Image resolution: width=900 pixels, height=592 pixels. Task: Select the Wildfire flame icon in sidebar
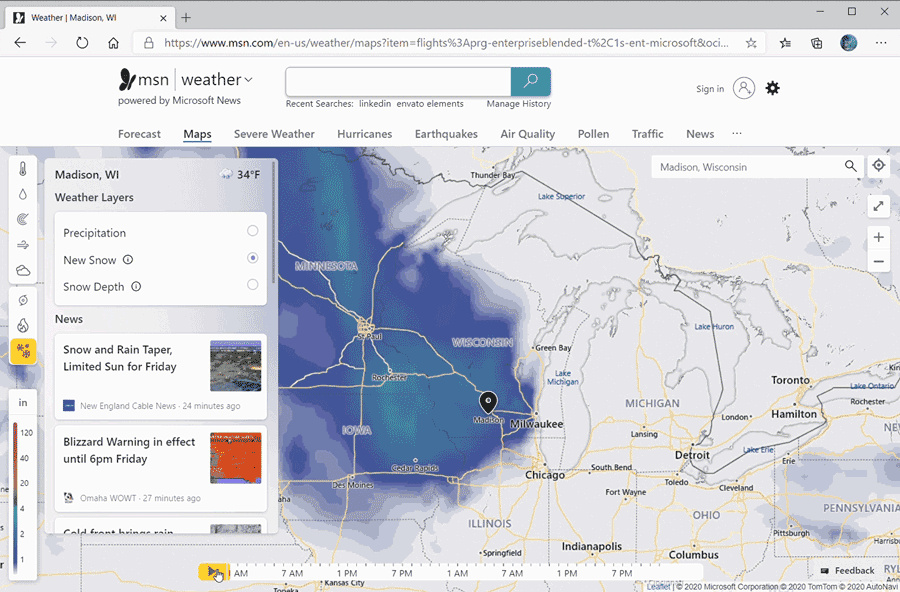pyautogui.click(x=23, y=326)
